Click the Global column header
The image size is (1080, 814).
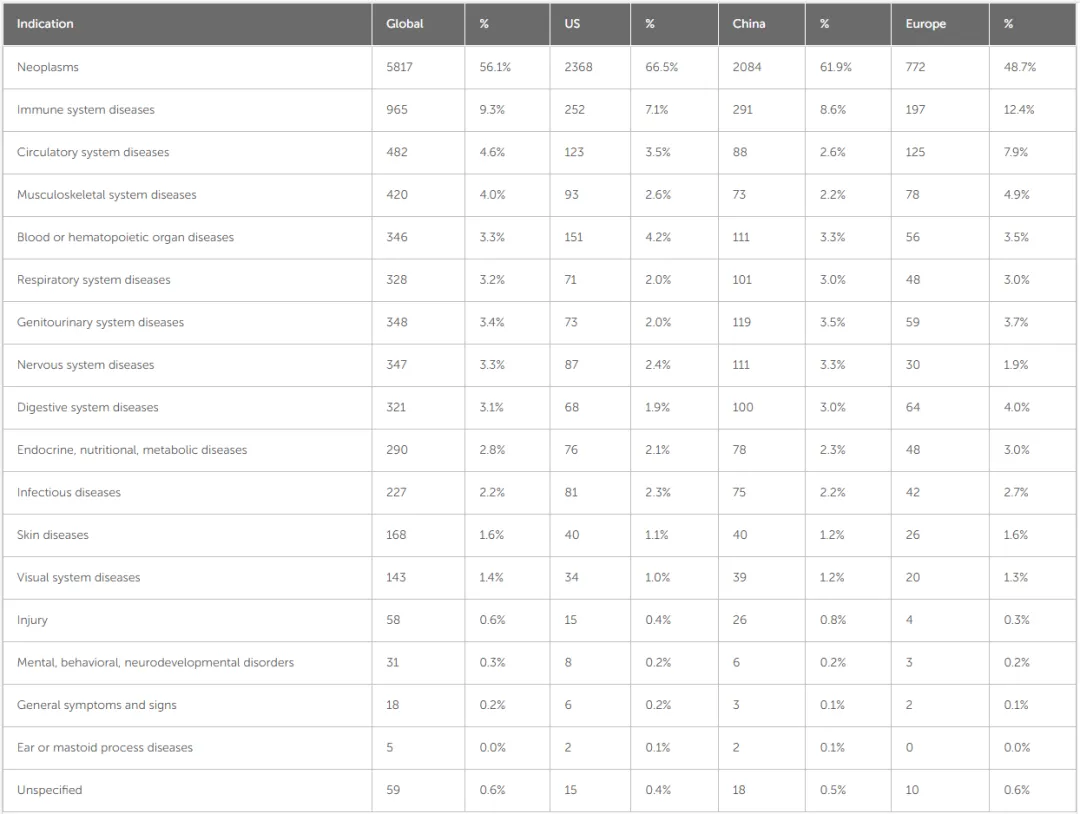[x=404, y=23]
